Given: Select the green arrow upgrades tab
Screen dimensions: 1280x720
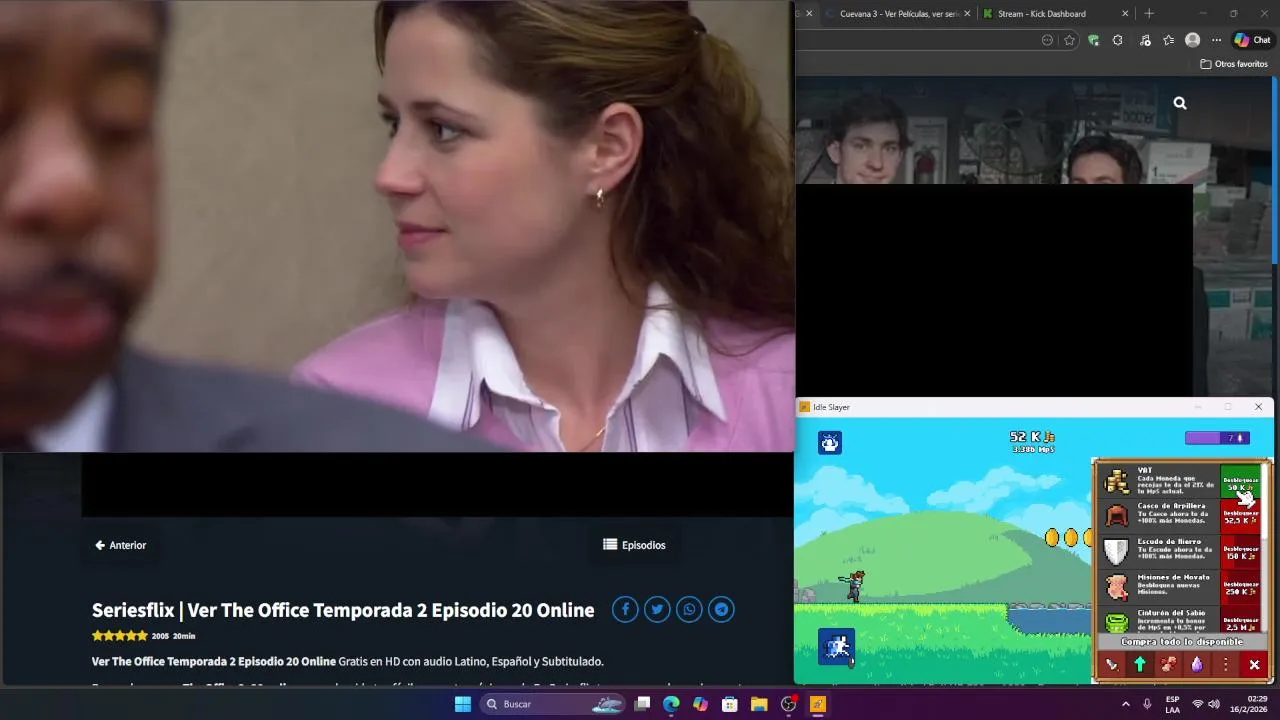Looking at the screenshot, I should 1139,664.
